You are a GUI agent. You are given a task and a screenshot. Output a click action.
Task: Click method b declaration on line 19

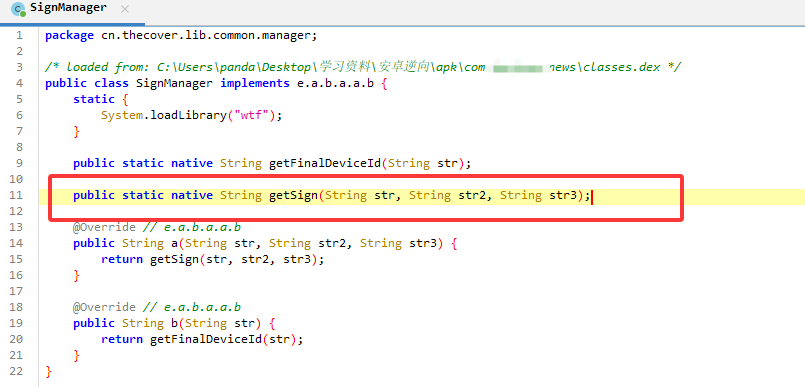174,323
